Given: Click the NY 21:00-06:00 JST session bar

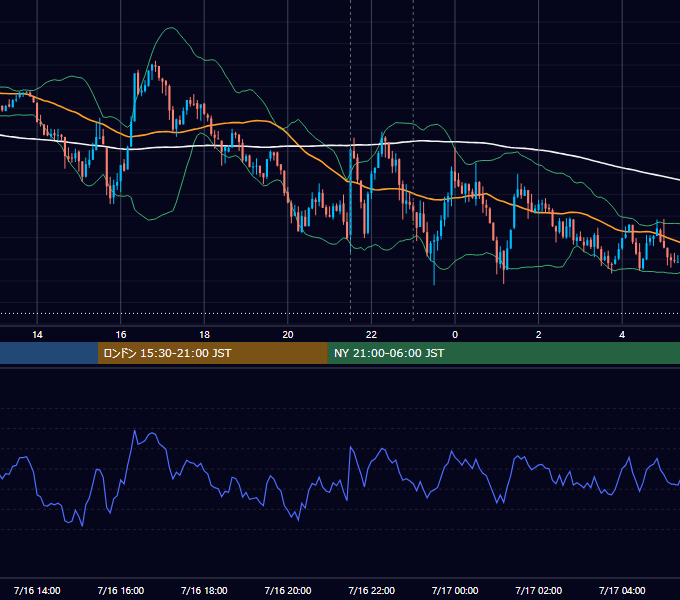Looking at the screenshot, I should click(x=503, y=353).
